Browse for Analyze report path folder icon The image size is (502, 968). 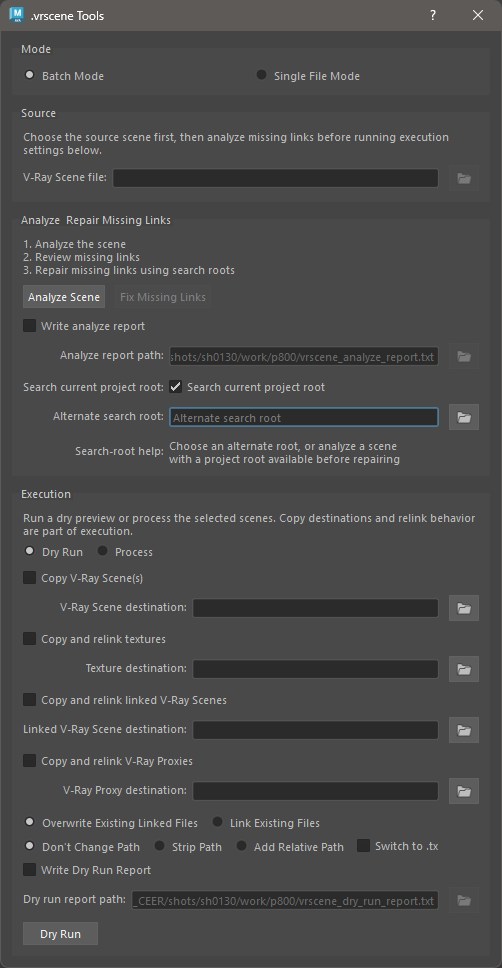tap(464, 356)
